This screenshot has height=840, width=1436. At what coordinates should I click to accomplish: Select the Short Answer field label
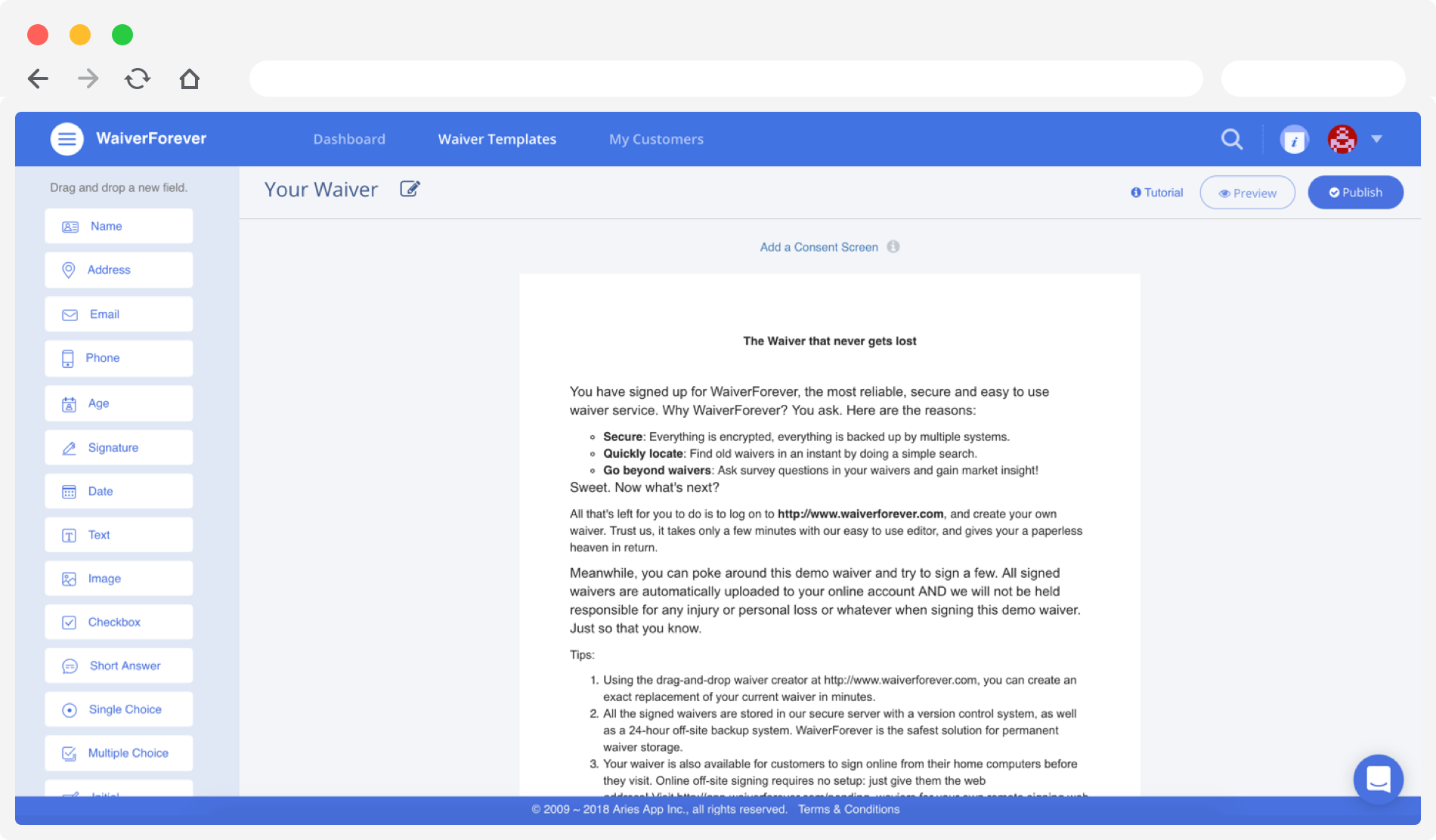125,666
